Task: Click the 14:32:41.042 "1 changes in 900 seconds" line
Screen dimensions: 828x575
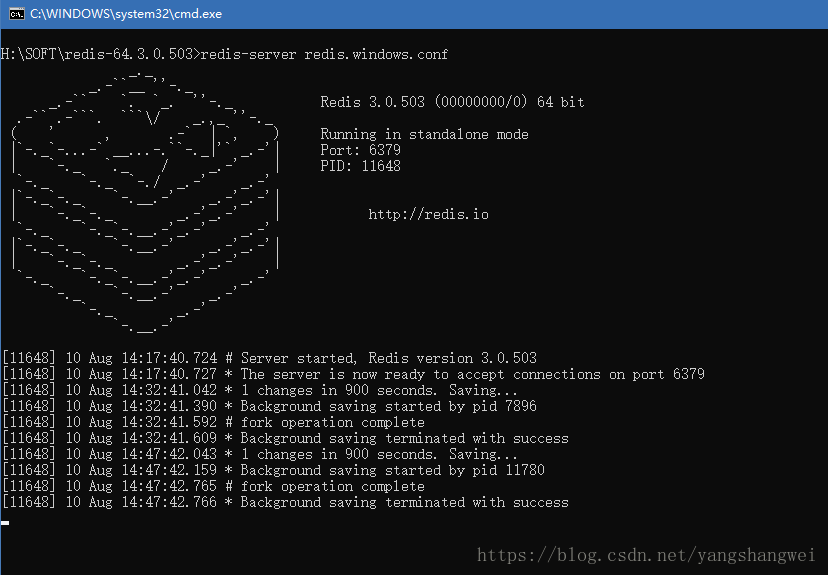Action: 260,390
